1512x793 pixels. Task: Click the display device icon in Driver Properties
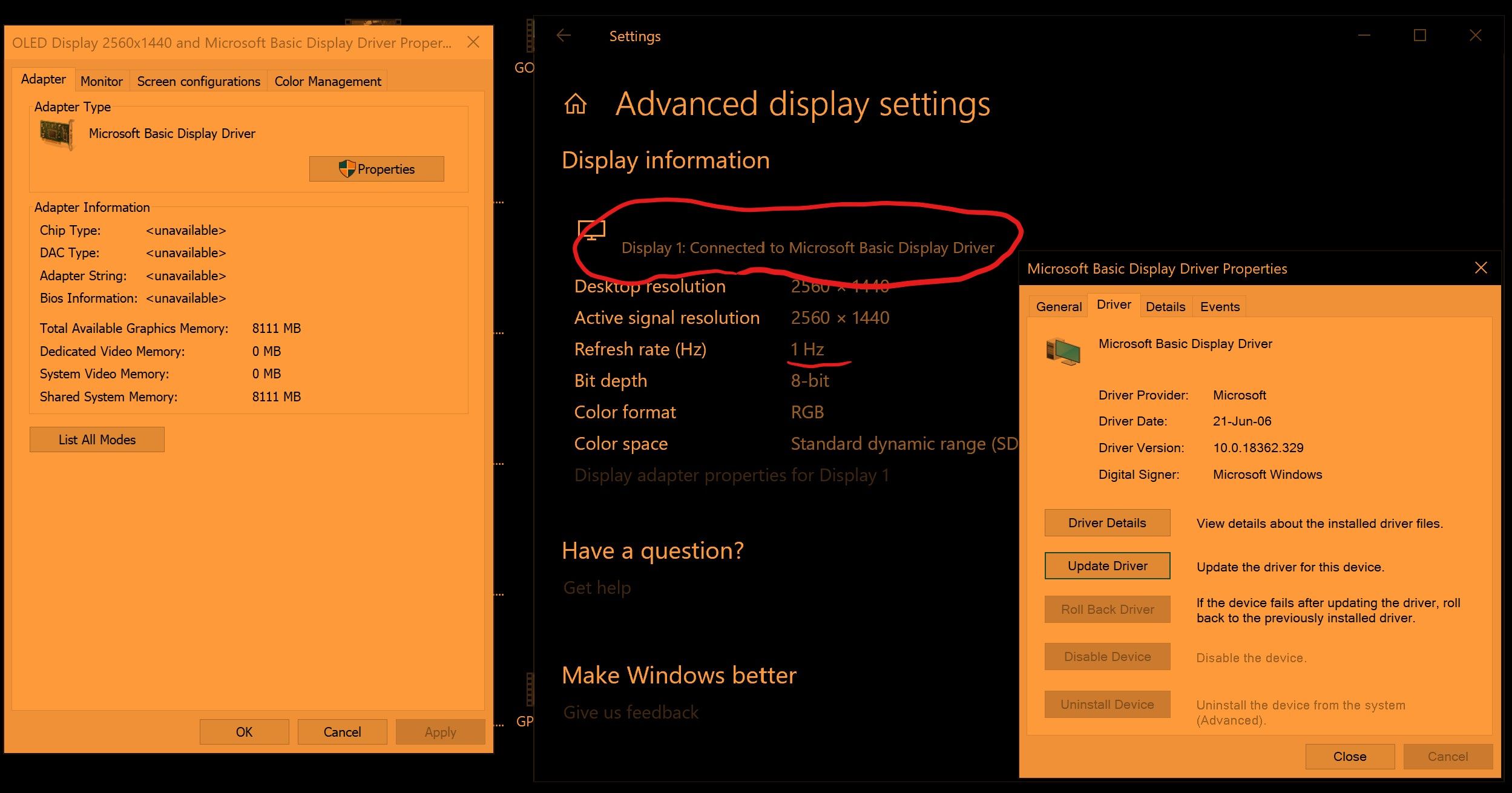coord(1063,351)
